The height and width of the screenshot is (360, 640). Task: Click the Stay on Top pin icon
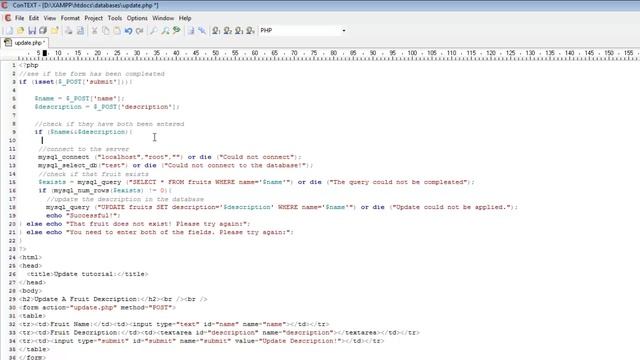point(202,31)
